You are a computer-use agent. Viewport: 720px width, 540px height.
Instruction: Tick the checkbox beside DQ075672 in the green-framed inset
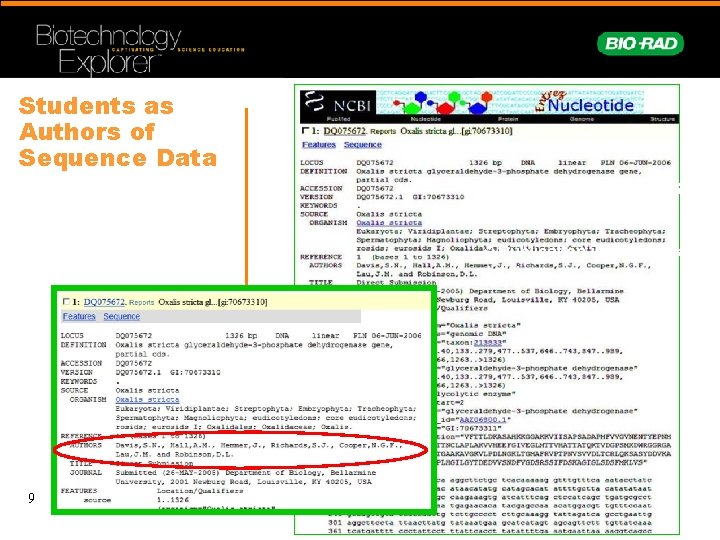(66, 302)
